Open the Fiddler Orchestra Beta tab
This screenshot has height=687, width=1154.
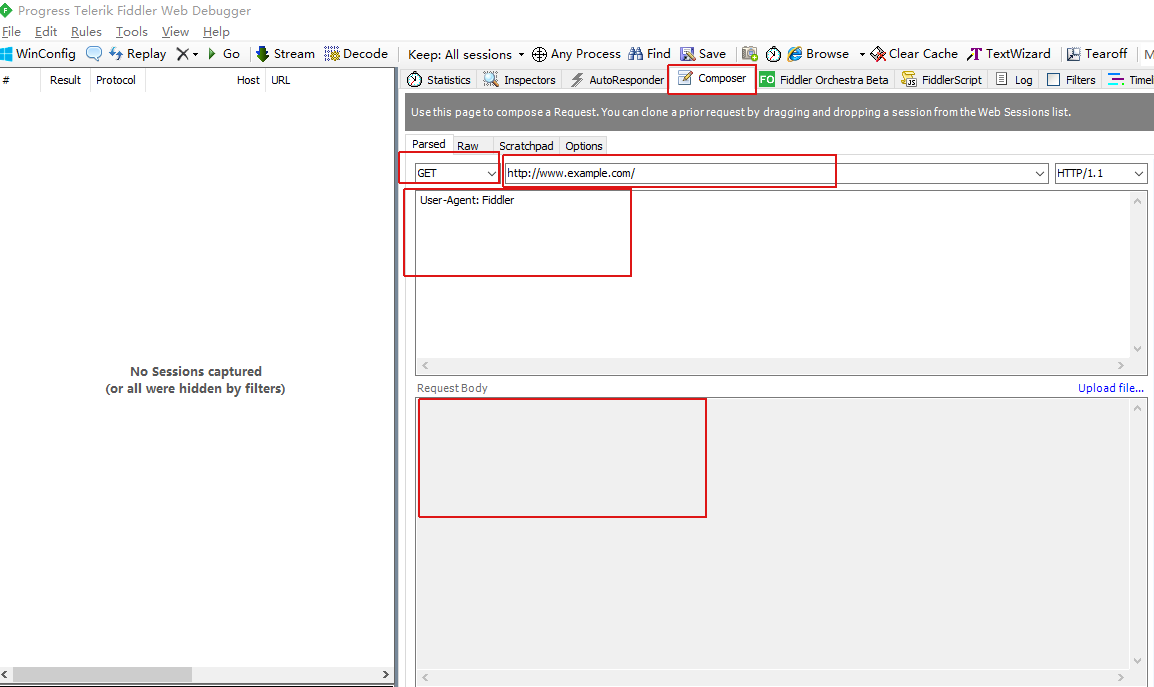tap(824, 80)
